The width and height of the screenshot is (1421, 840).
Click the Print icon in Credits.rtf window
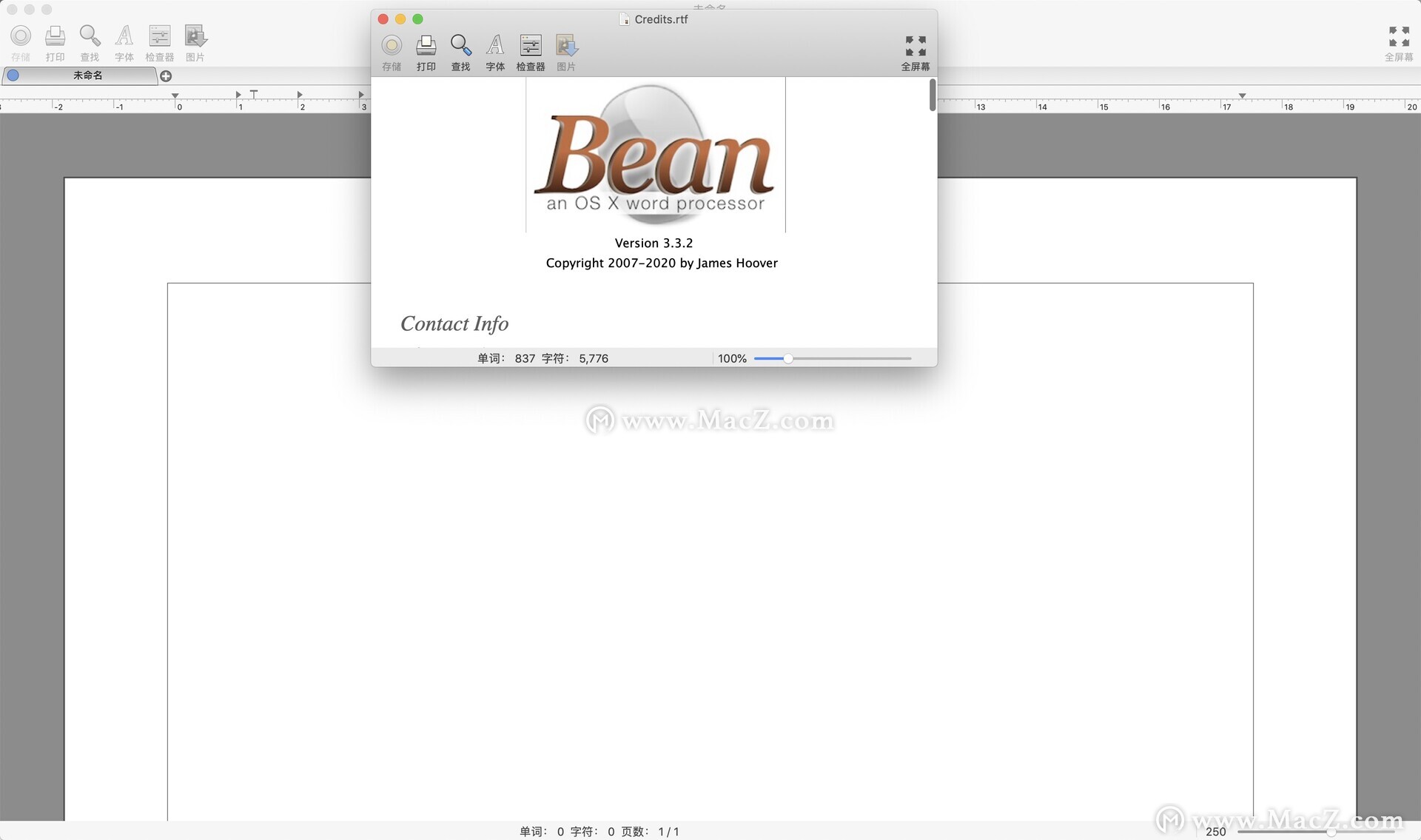tap(426, 46)
